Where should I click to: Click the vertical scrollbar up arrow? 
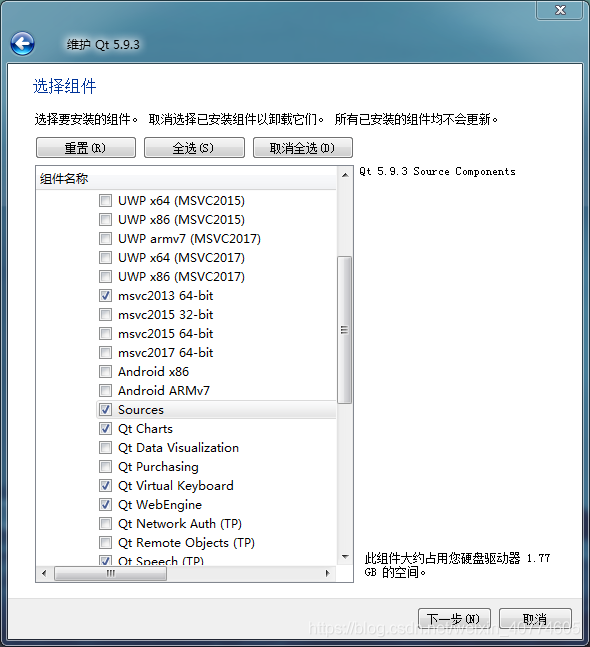(x=345, y=175)
